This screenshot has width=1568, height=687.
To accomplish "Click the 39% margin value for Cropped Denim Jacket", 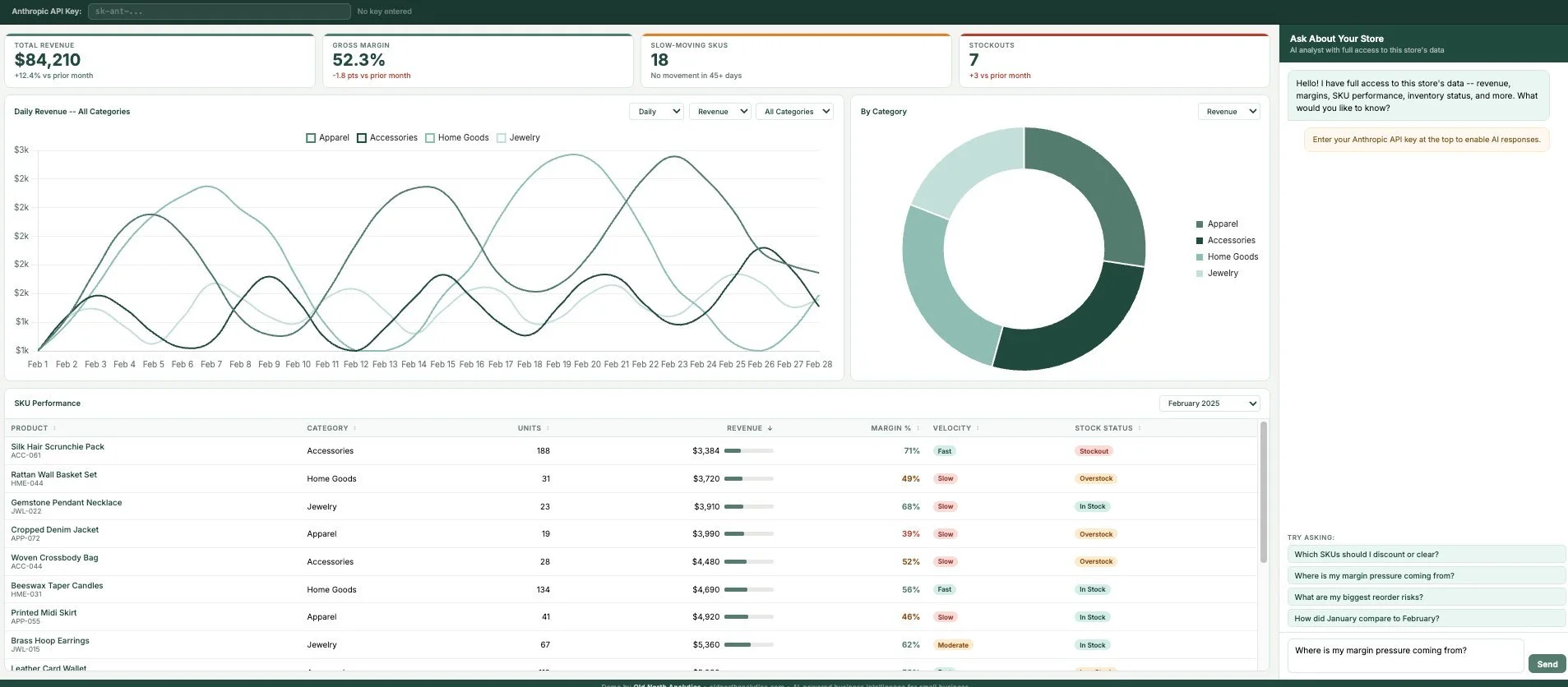I will [910, 534].
